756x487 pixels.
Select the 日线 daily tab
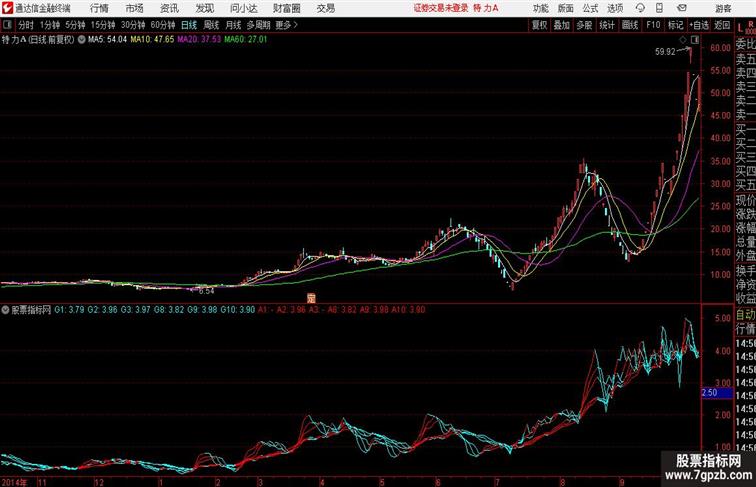189,25
